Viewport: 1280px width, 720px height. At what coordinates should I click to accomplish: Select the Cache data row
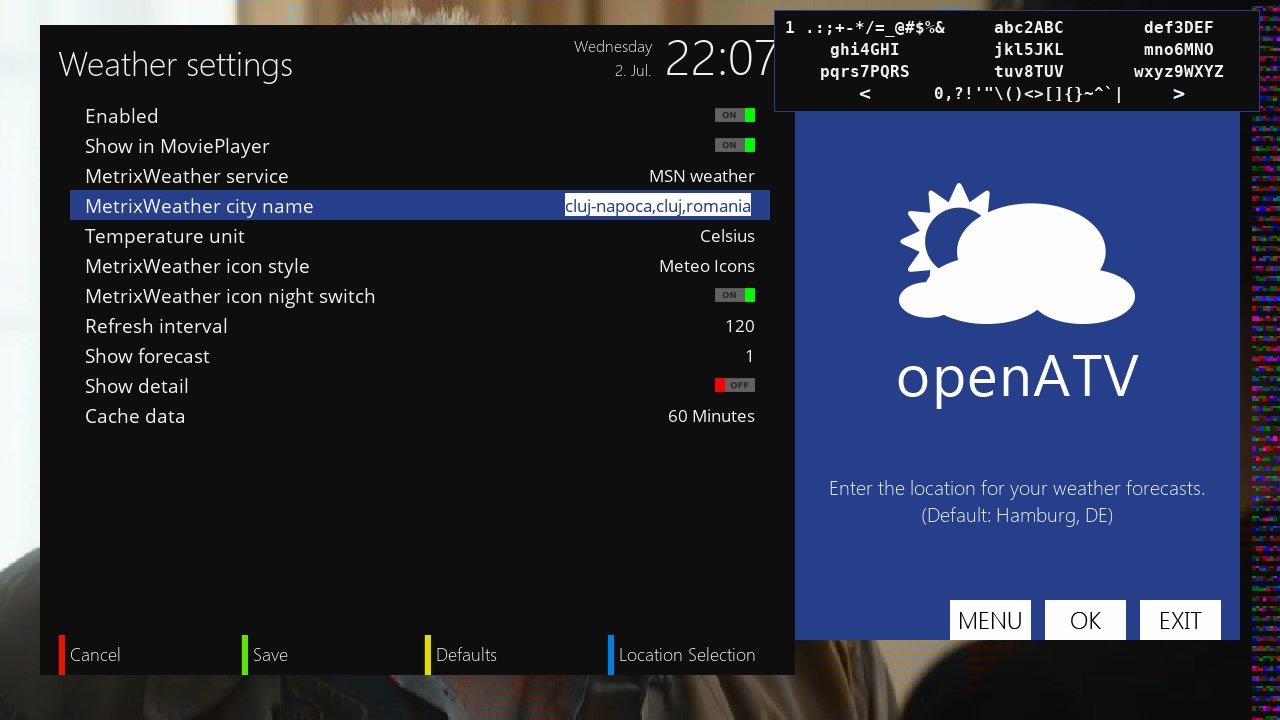pyautogui.click(x=419, y=416)
